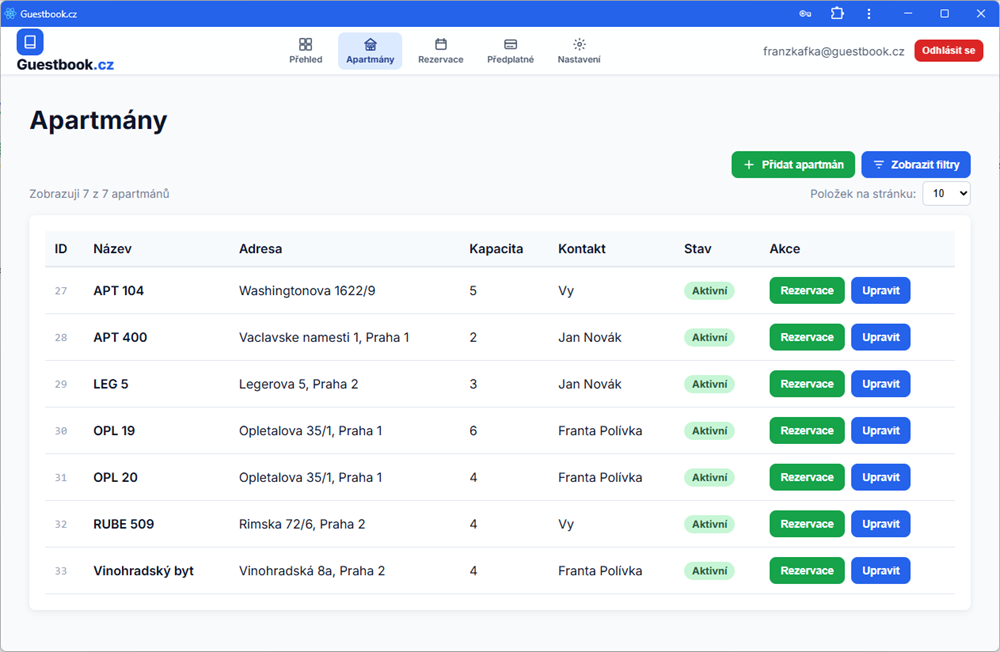Open Rezervace for OPL 20
Screen dimensions: 1000x652
[x=807, y=477]
